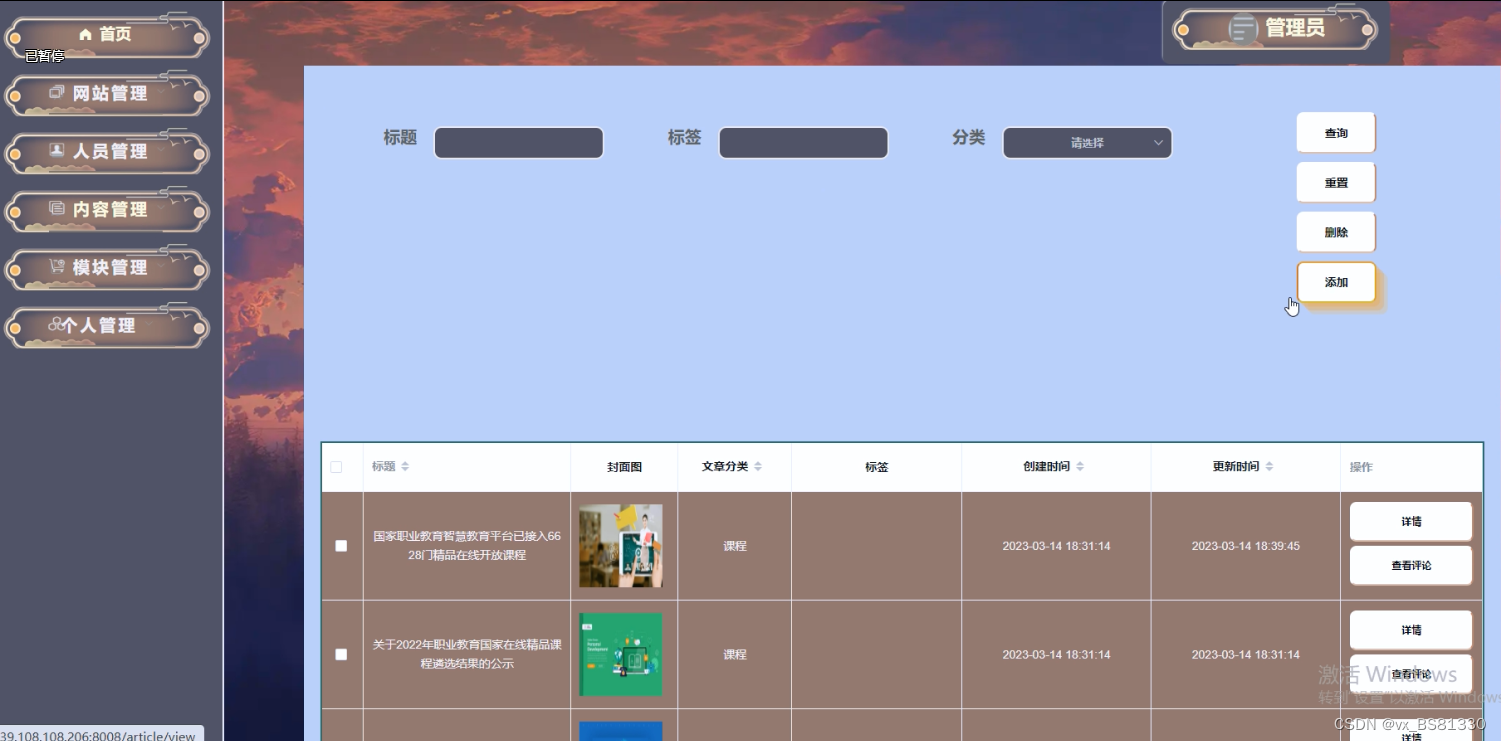Click the document icon beside 内容管理
This screenshot has height=741, width=1501.
[x=57, y=209]
